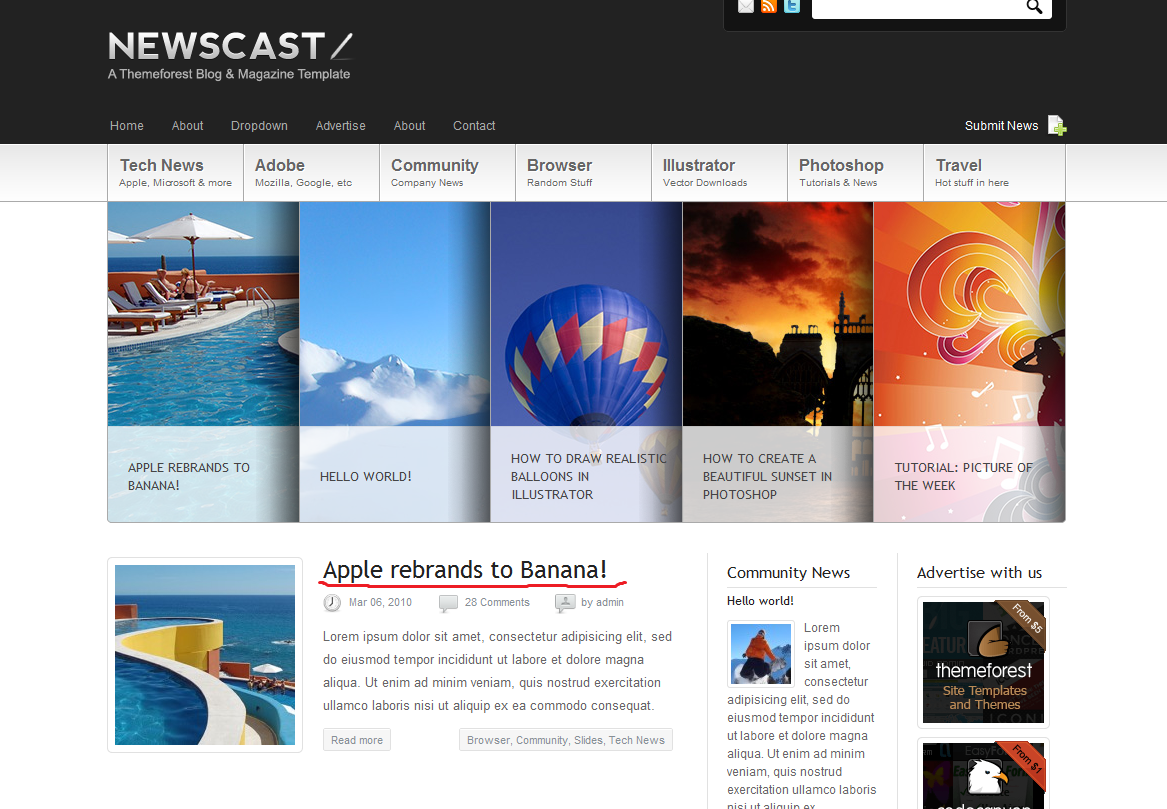Click the Read more button
Image resolution: width=1167 pixels, height=809 pixels.
(x=357, y=740)
